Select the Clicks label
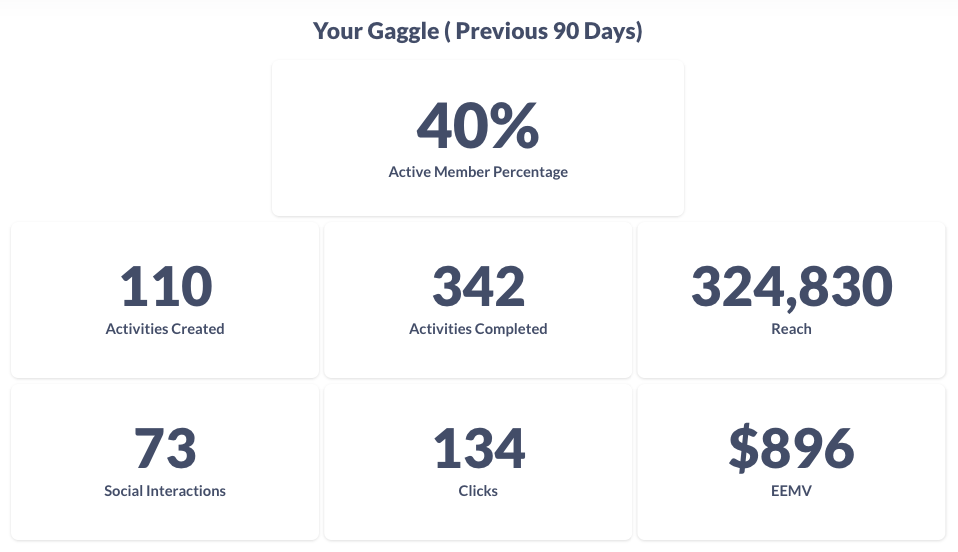This screenshot has width=958, height=552. click(x=478, y=491)
